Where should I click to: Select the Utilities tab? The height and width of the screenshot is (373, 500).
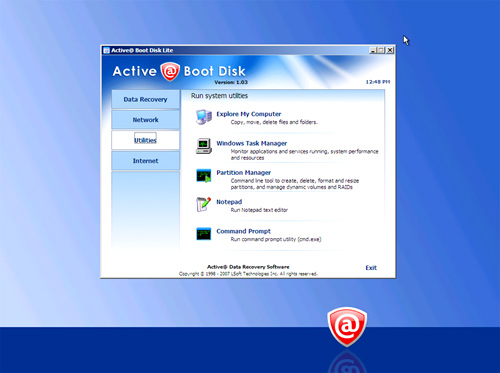point(145,140)
